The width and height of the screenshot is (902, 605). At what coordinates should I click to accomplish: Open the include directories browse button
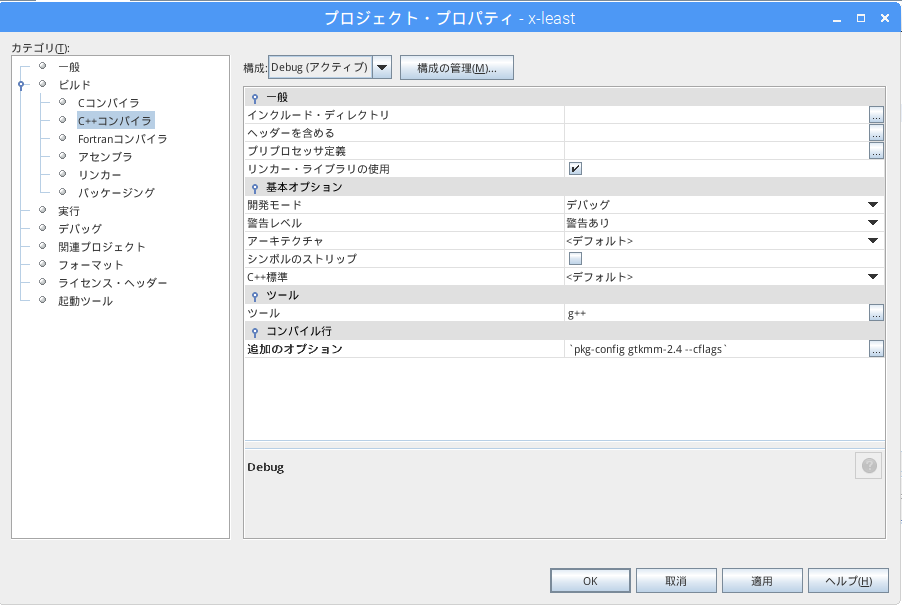876,115
